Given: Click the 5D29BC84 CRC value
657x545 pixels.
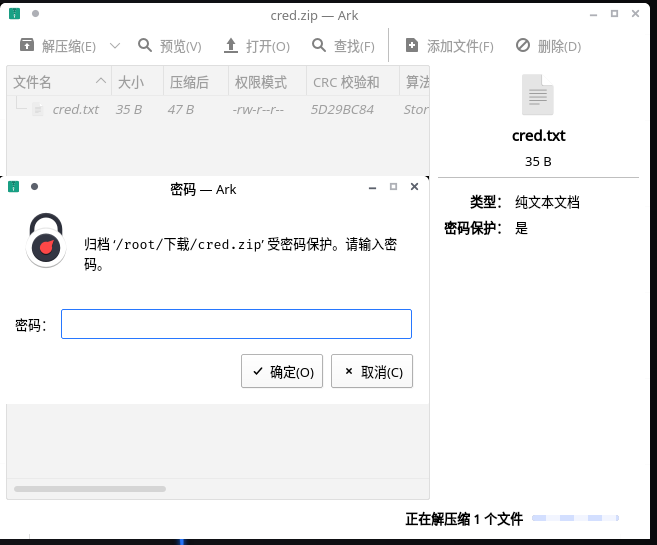Looking at the screenshot, I should 342,109.
